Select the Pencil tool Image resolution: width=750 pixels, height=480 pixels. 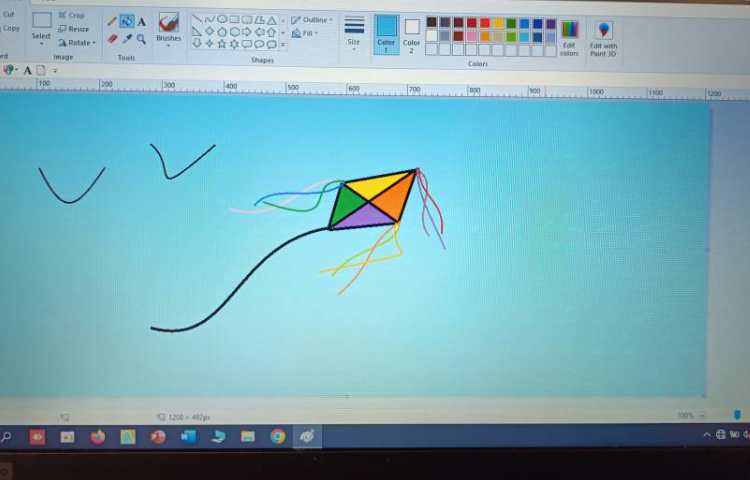click(x=112, y=21)
